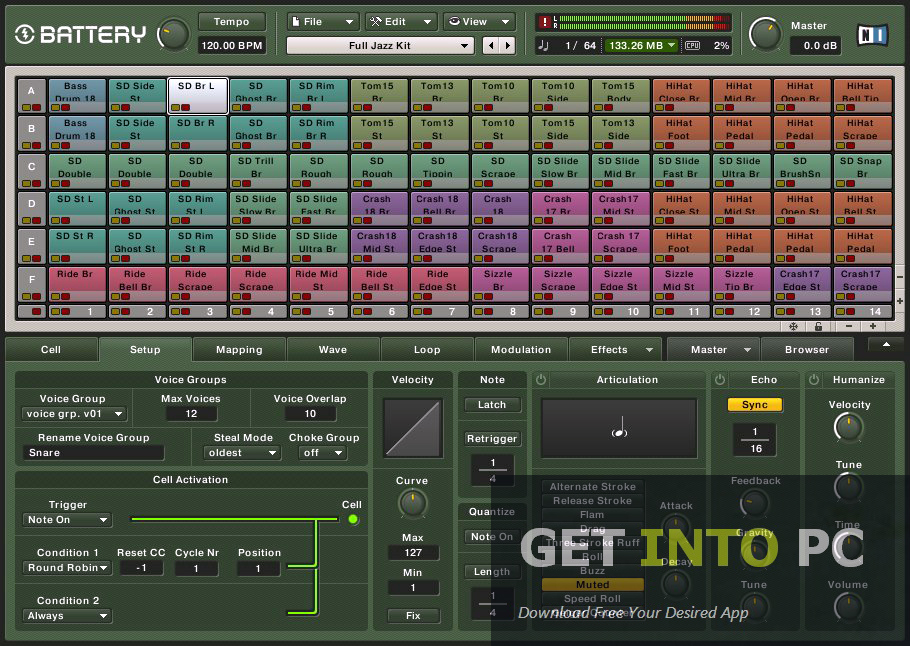910x646 pixels.
Task: Click the note icon in Articulation display
Action: tap(619, 427)
